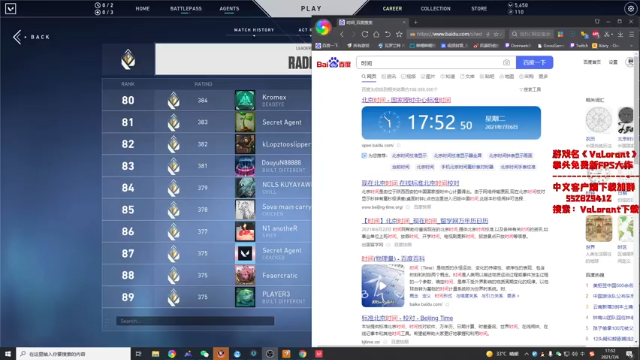Image resolution: width=640 pixels, height=360 pixels.
Task: Click the rank badge in row 81
Action: pos(173,122)
